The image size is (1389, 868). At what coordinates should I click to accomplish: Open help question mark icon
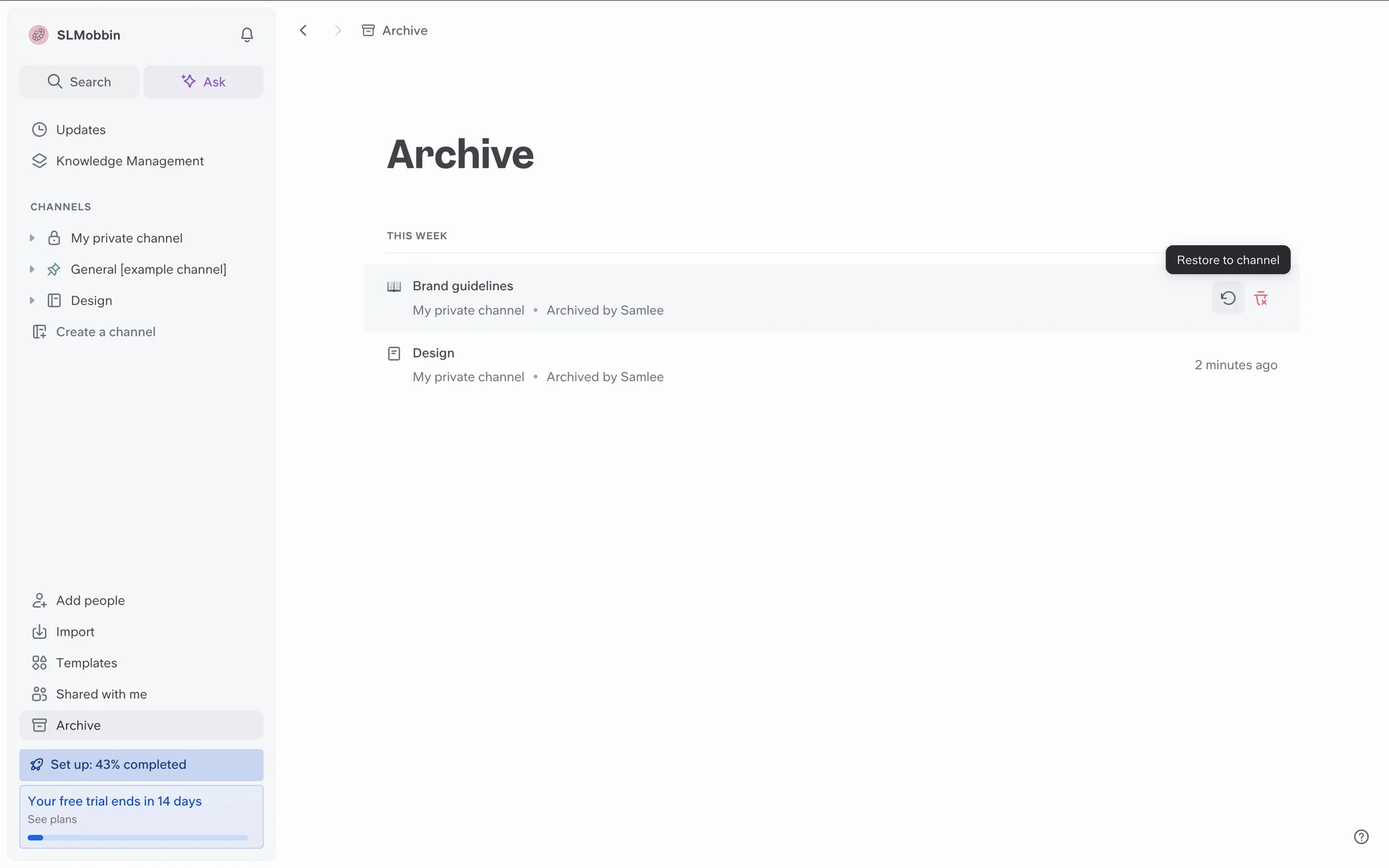tap(1361, 837)
